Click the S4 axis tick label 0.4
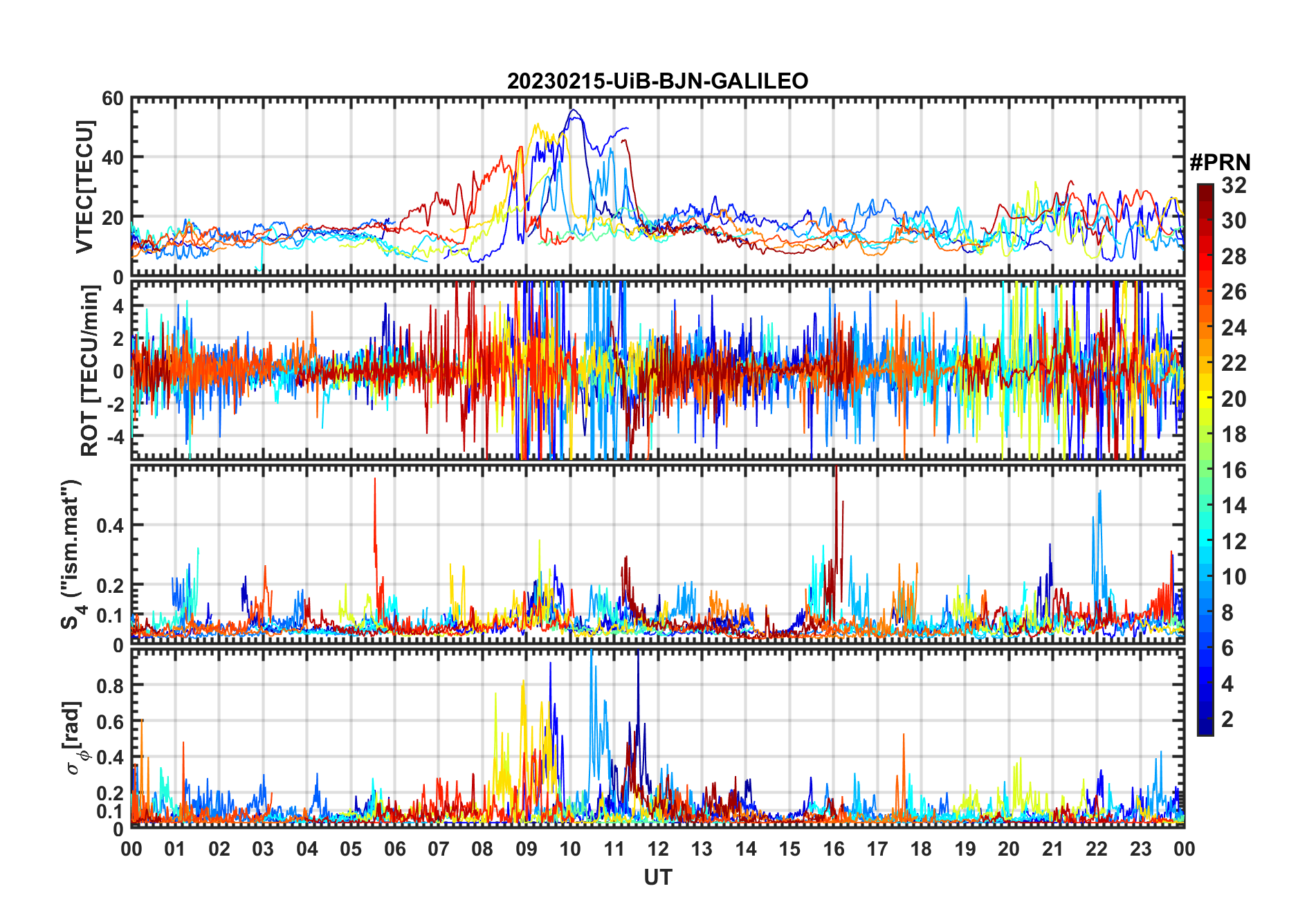Screen dimensions: 1316x920 [111, 526]
